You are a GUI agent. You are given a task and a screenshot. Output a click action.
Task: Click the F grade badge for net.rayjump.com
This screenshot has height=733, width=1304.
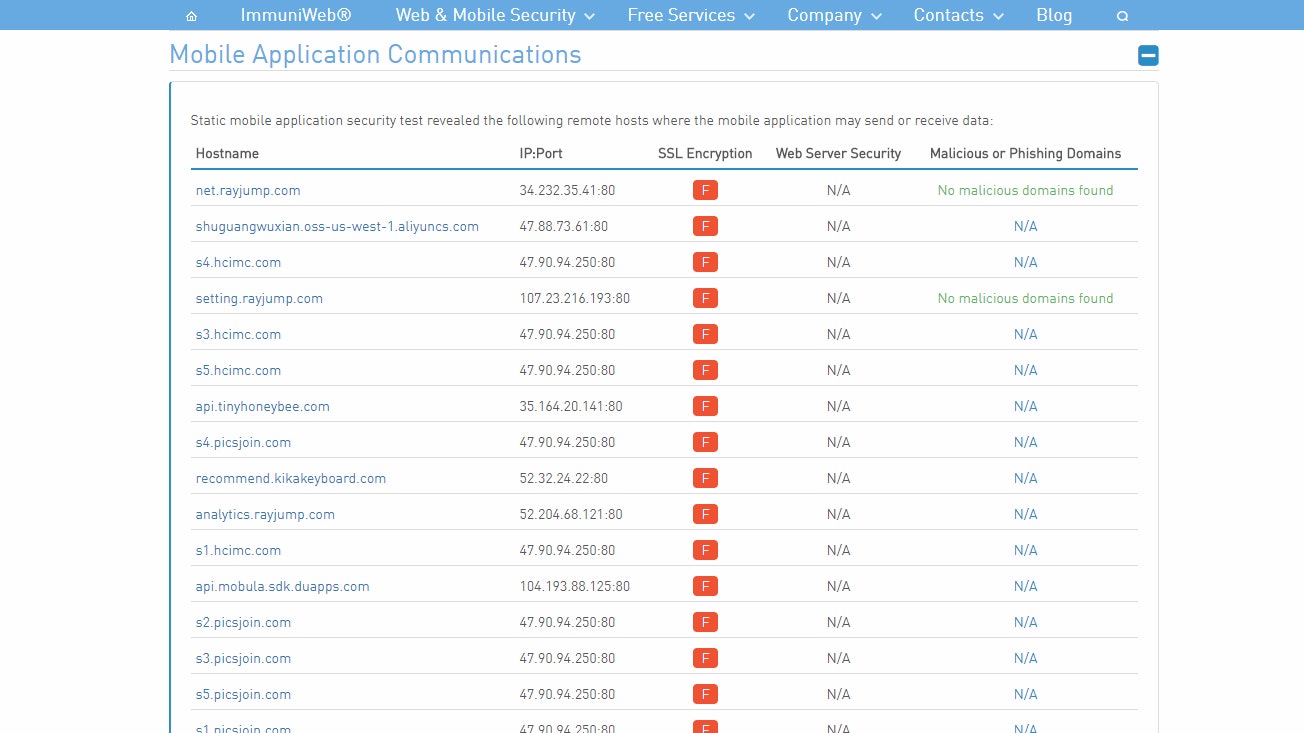(705, 190)
